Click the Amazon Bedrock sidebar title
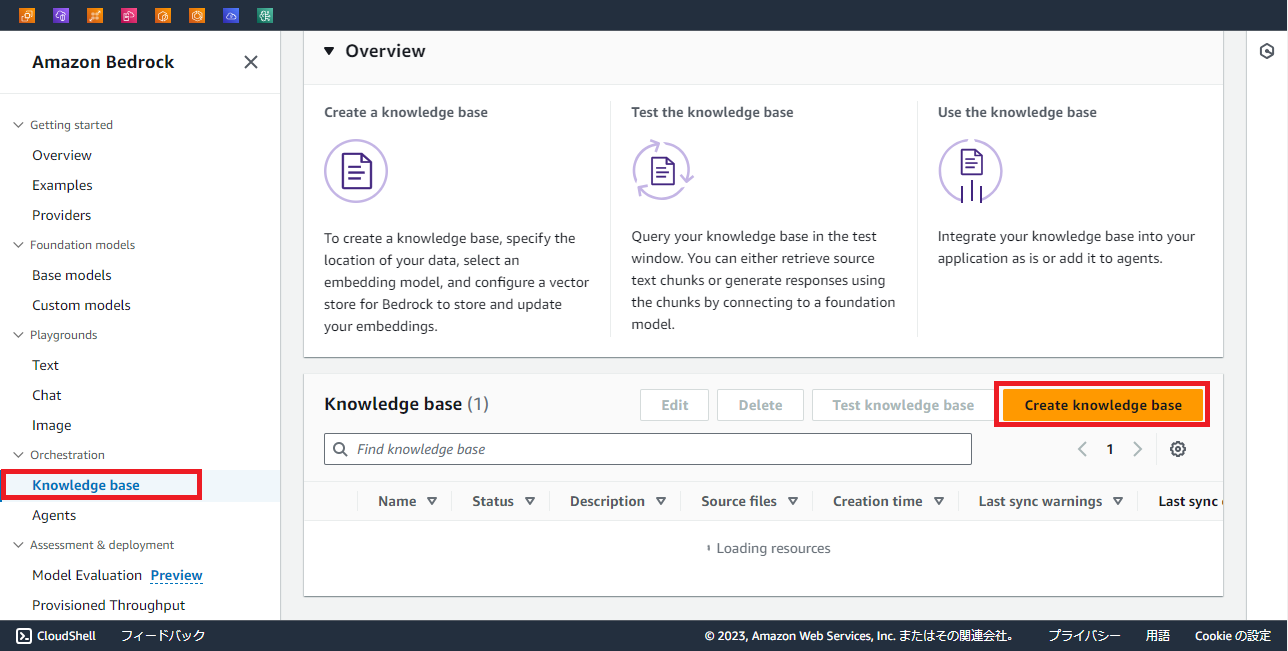Viewport: 1288px width, 651px height. pos(103,62)
